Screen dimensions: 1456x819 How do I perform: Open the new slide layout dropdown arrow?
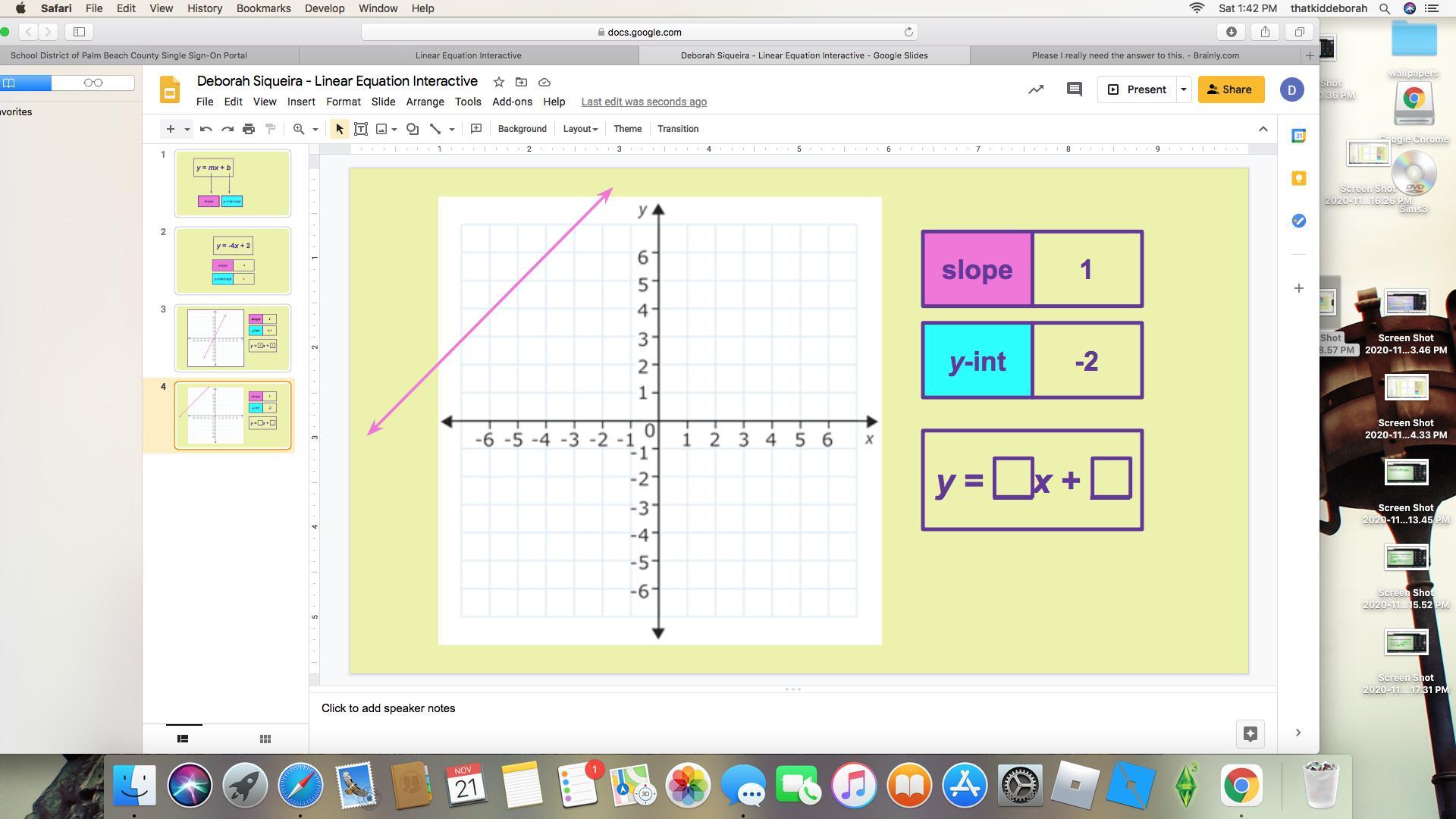pyautogui.click(x=187, y=129)
